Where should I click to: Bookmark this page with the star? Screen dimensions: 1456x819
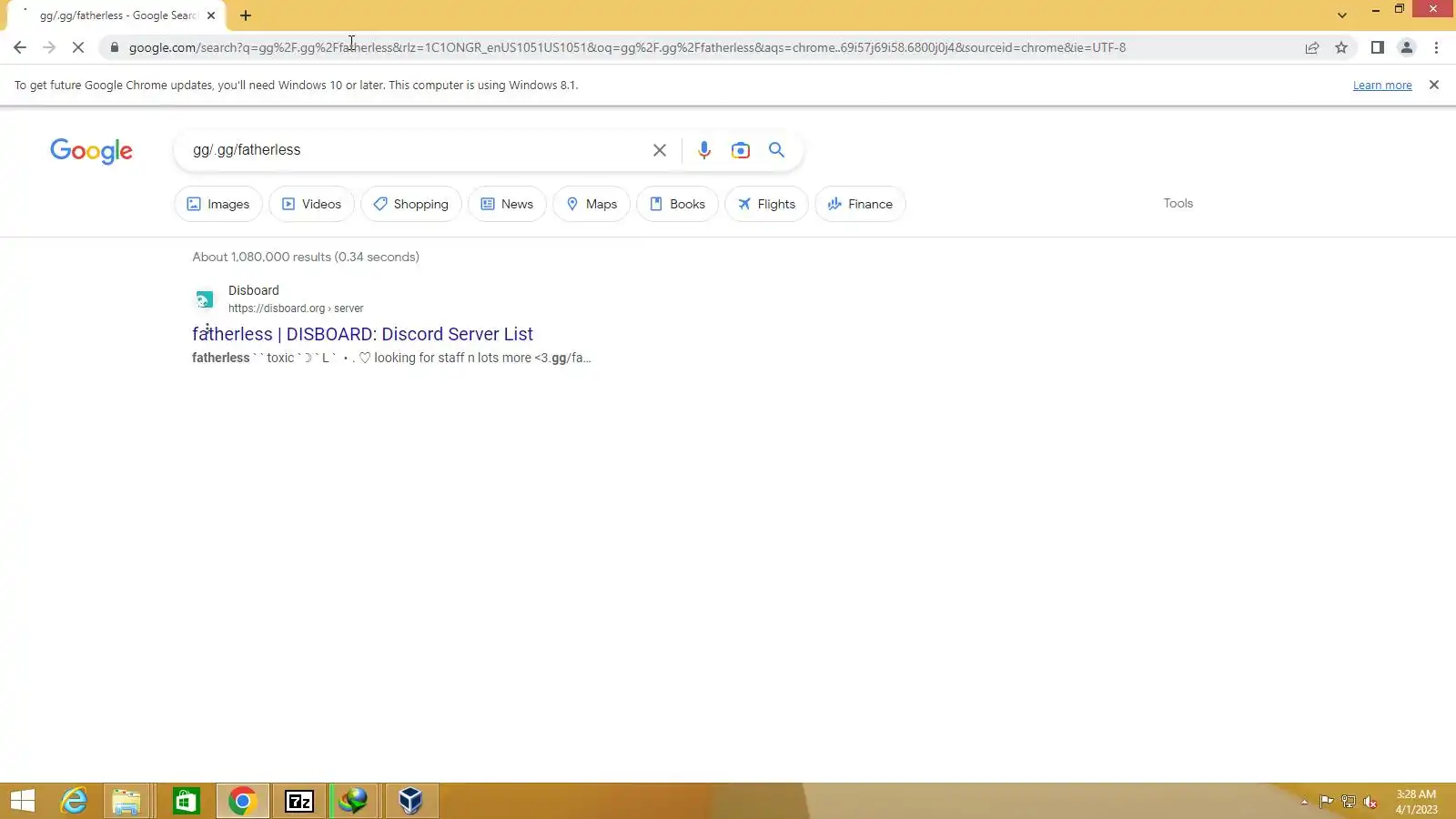pos(1341,47)
